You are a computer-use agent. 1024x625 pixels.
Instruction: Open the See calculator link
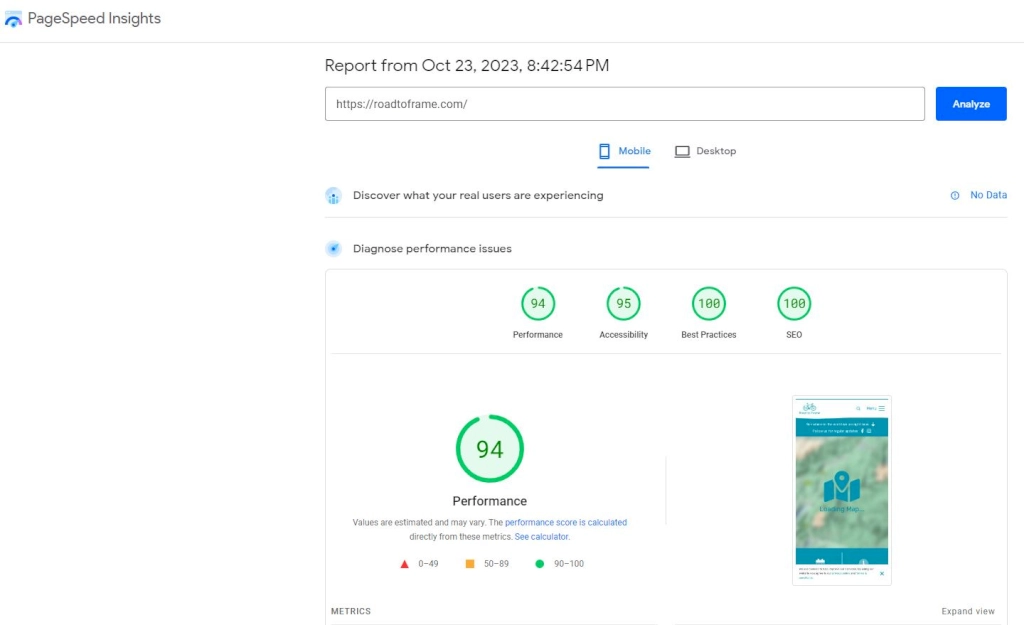coord(541,537)
